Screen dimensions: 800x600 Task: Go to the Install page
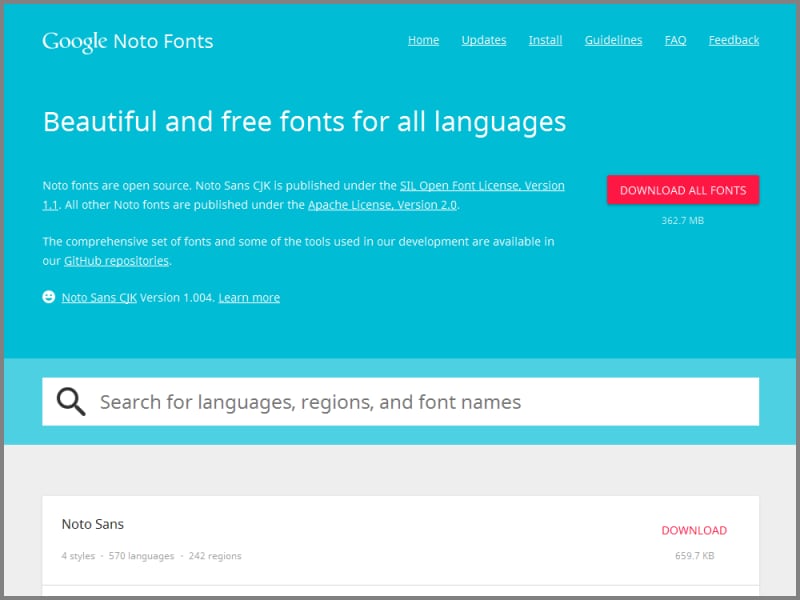pos(545,40)
